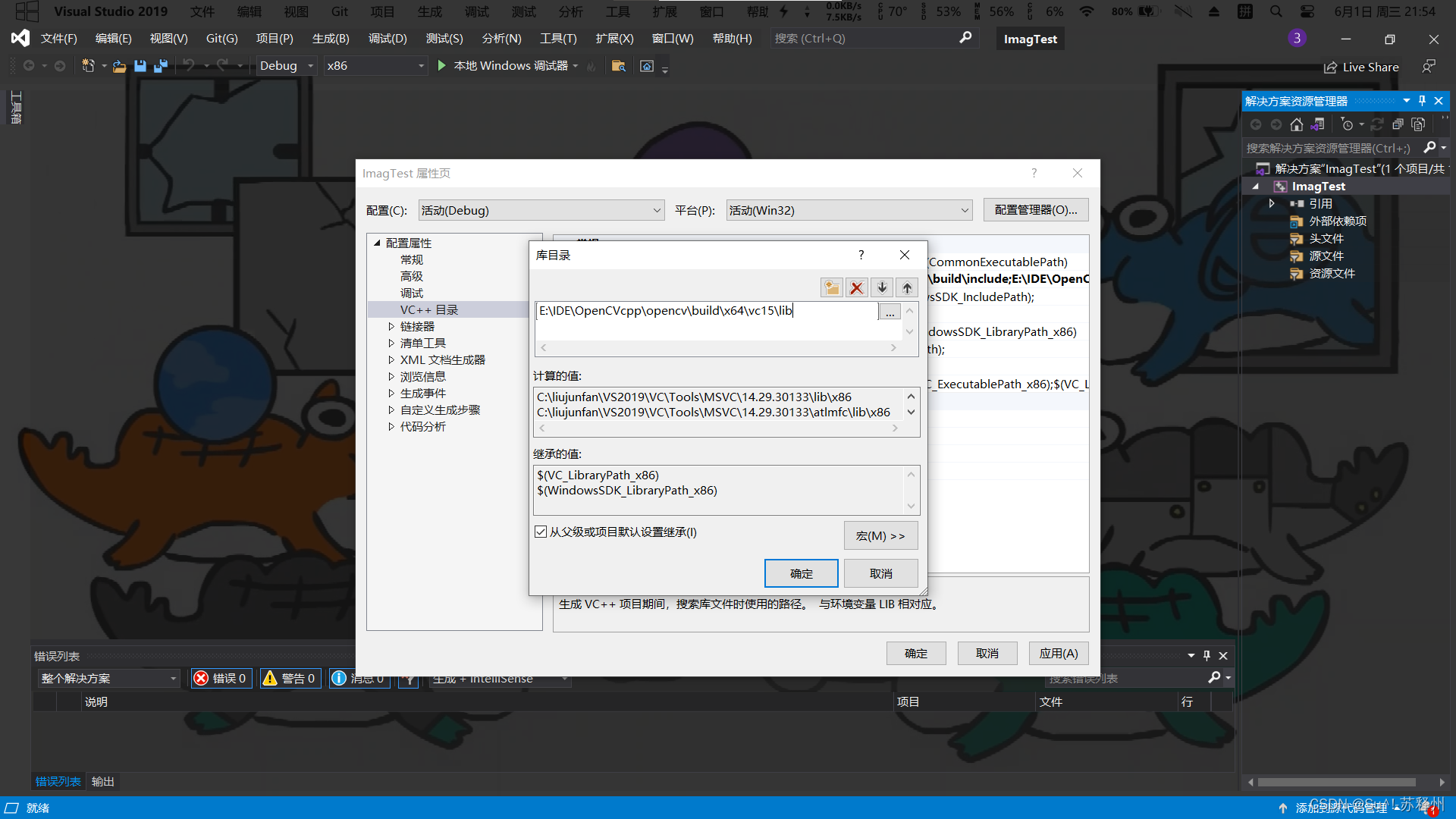Select the 高级 property page
The image size is (1456, 819).
pos(412,276)
